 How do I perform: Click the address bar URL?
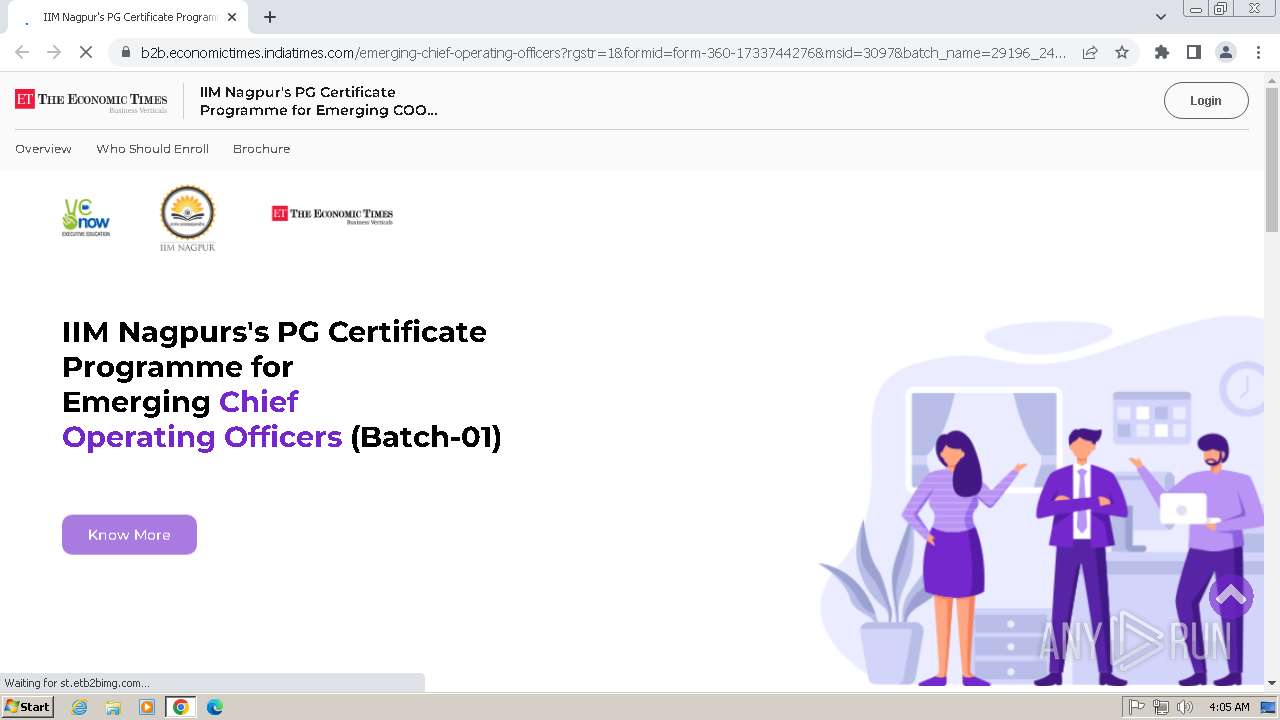coord(603,53)
